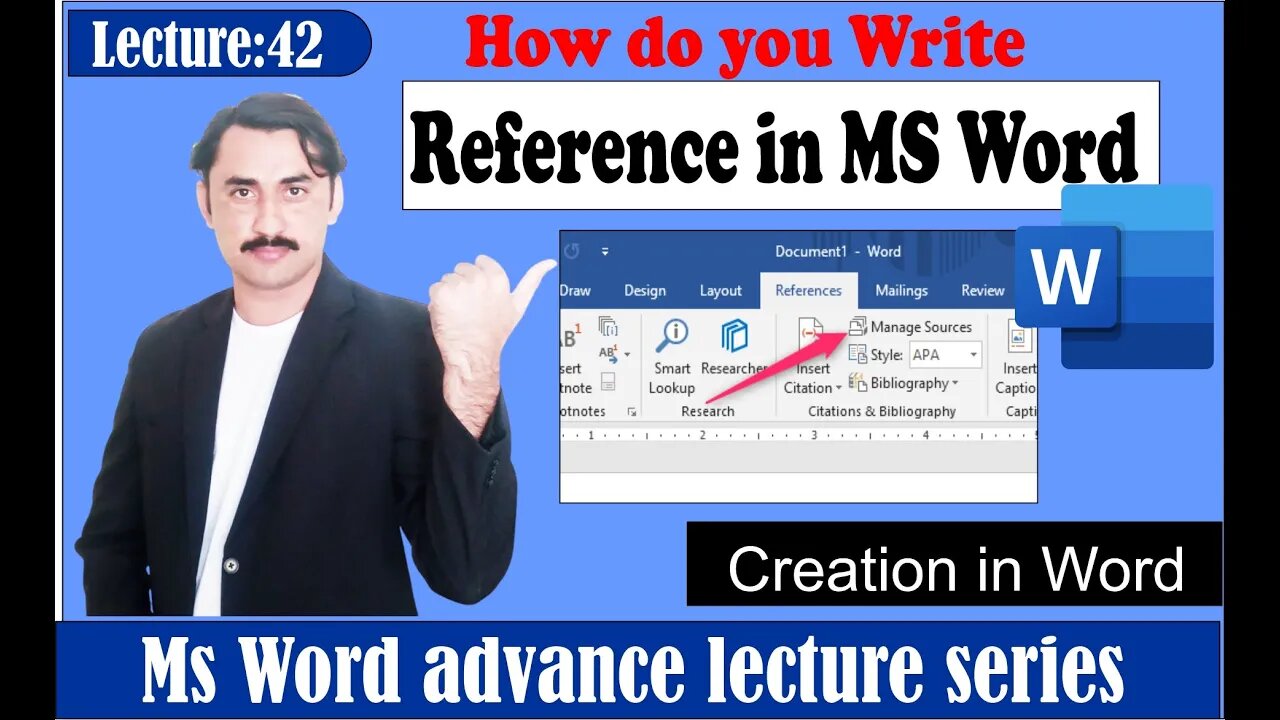Click the 'How do you Write' text

[x=745, y=43]
